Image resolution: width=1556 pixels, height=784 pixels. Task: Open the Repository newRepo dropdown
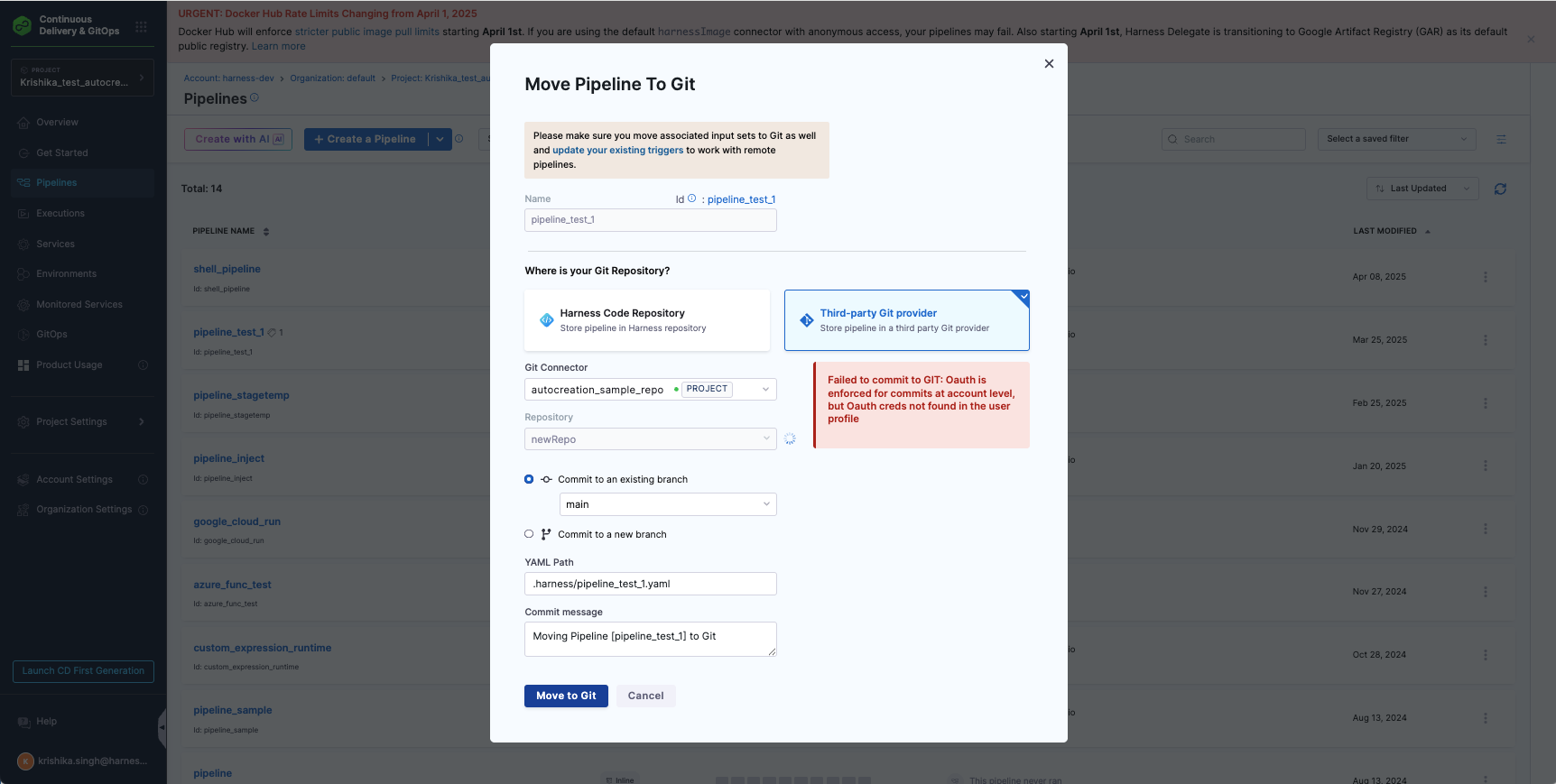[x=650, y=439]
